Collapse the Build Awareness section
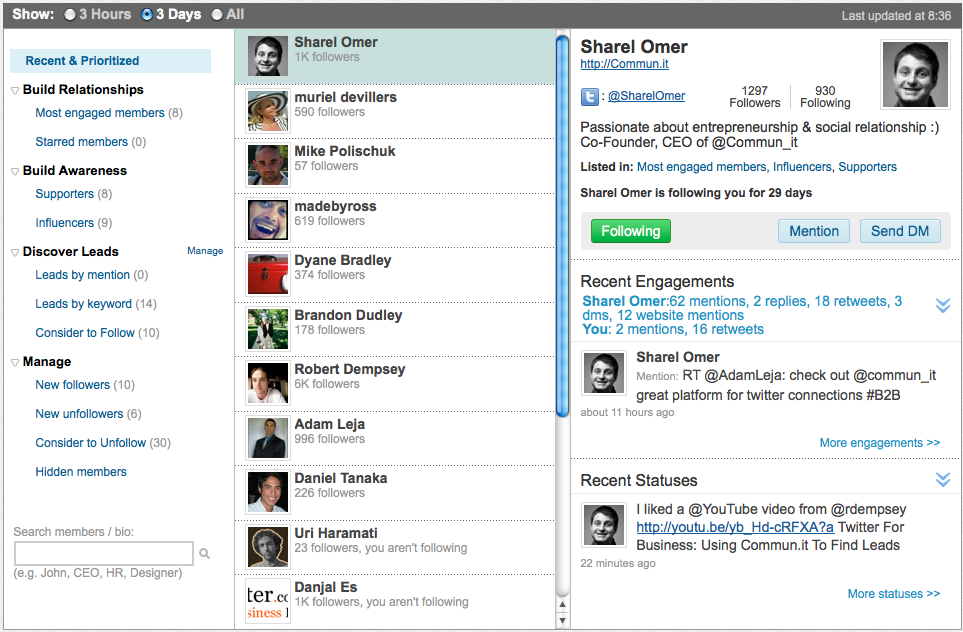Image resolution: width=963 pixels, height=632 pixels. [15, 171]
